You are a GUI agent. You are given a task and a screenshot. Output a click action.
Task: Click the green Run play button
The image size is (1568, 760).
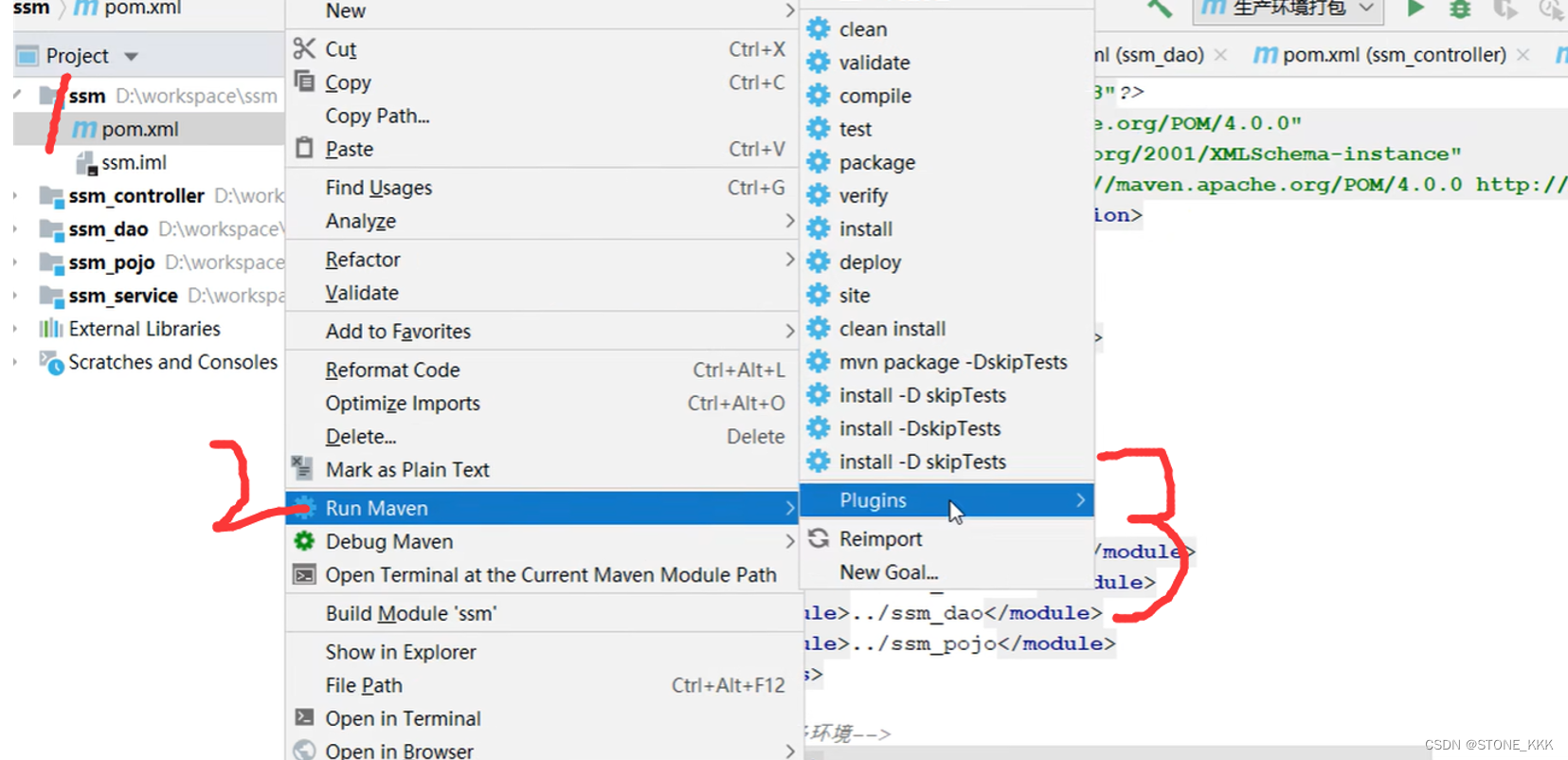(x=1415, y=9)
